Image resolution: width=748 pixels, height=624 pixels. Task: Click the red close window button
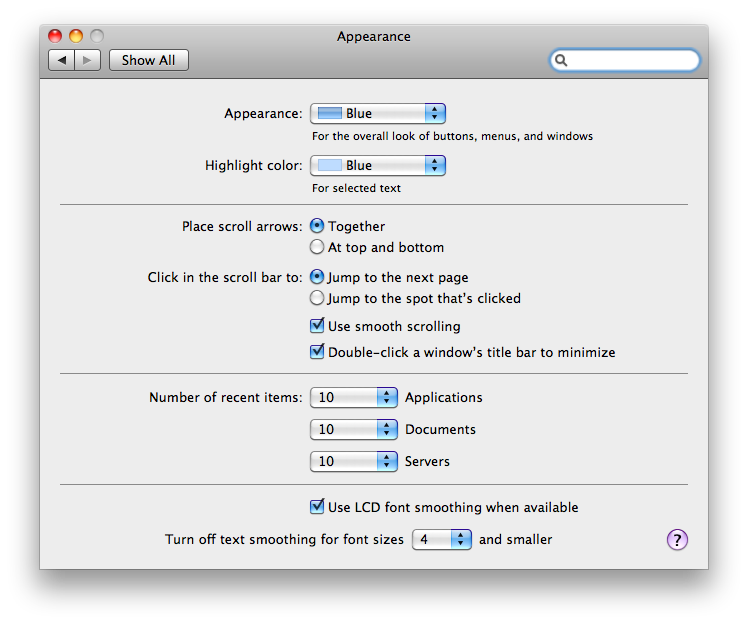coord(57,37)
